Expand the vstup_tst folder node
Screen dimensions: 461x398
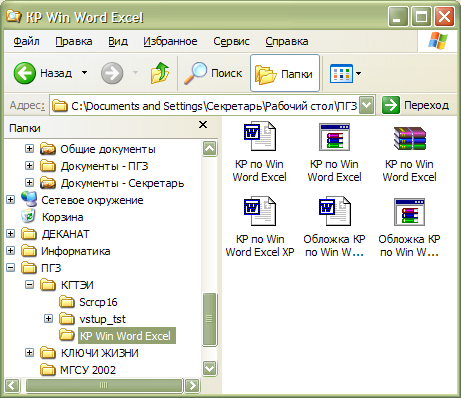[x=48, y=319]
